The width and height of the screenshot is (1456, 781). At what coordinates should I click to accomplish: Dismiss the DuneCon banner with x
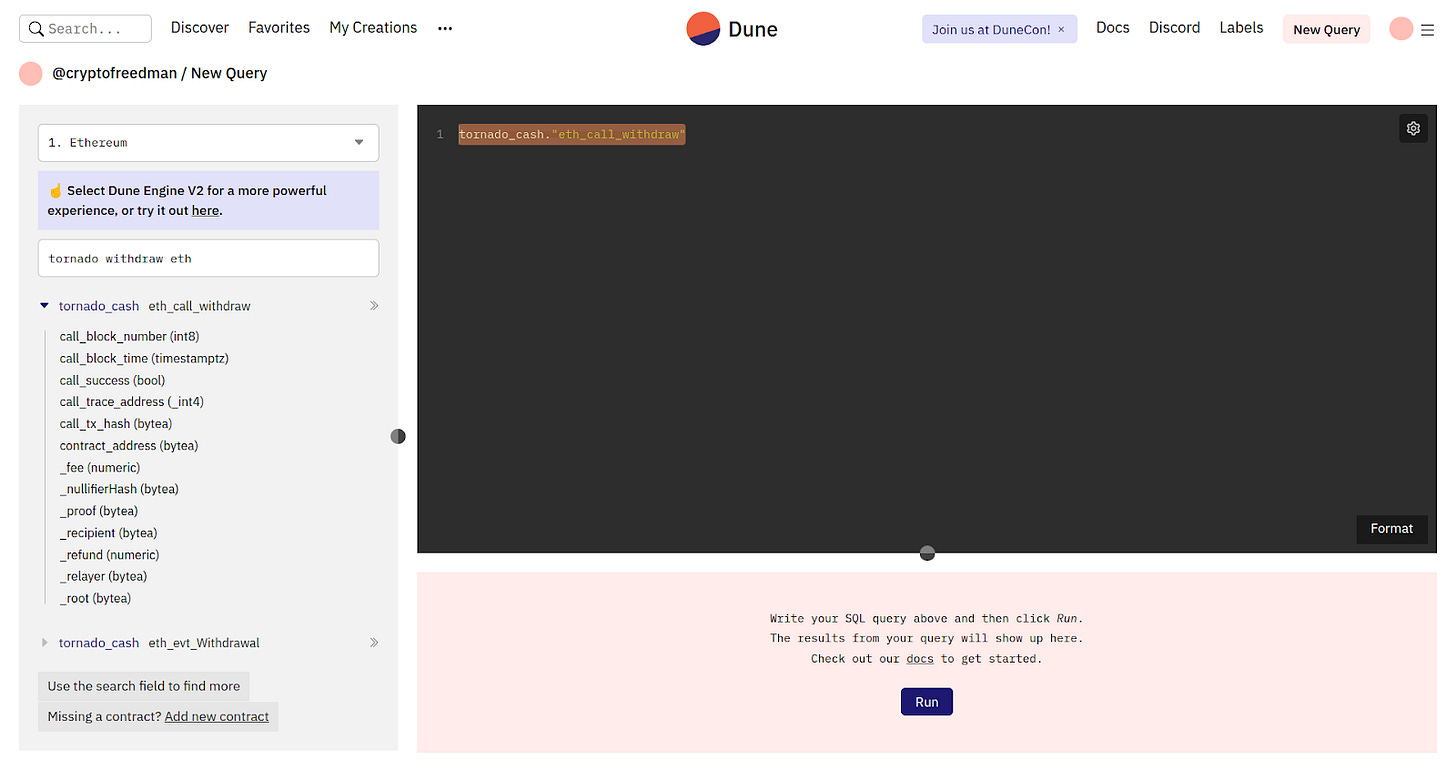pos(1061,29)
